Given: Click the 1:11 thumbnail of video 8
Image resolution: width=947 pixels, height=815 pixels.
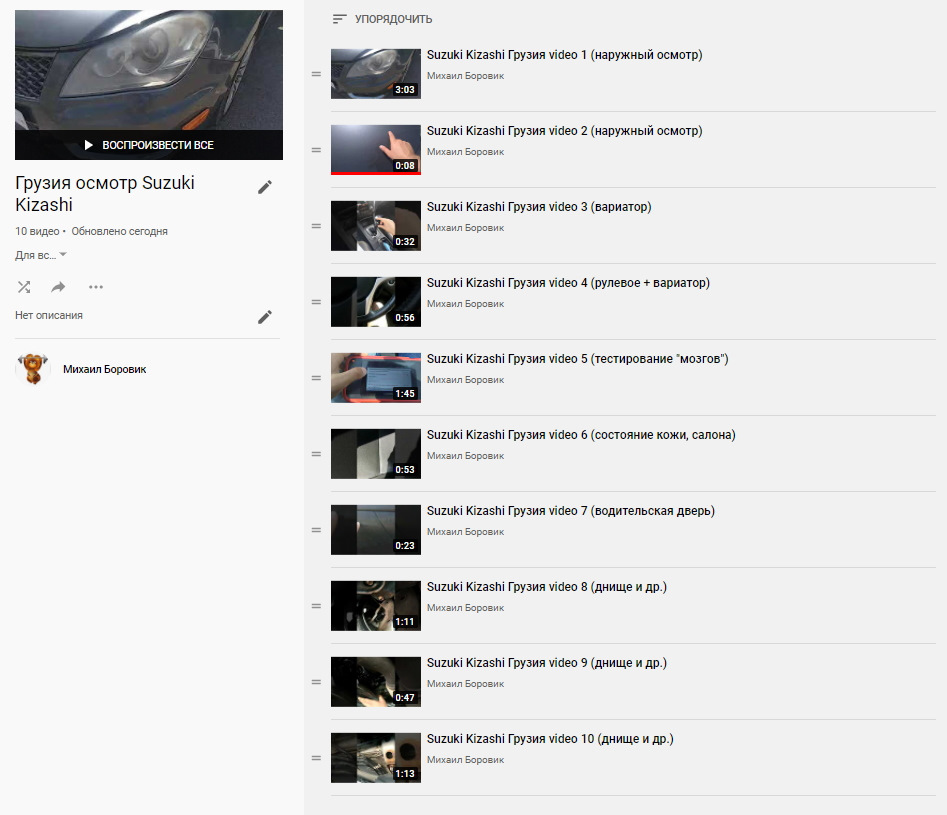Looking at the screenshot, I should [376, 606].
